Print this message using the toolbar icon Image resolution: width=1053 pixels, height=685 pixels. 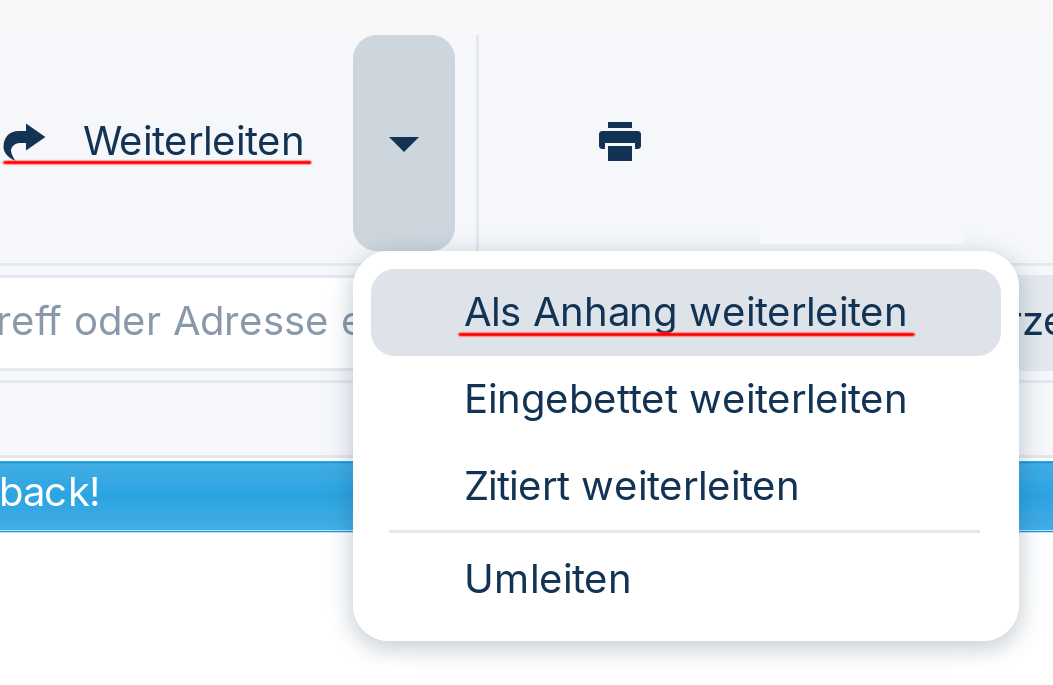pos(619,141)
